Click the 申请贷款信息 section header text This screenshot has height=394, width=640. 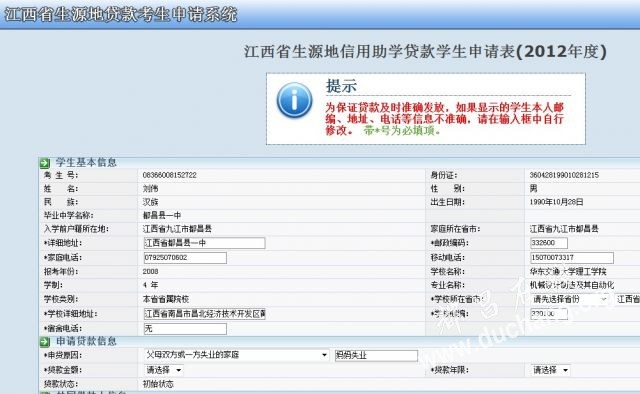[86, 341]
